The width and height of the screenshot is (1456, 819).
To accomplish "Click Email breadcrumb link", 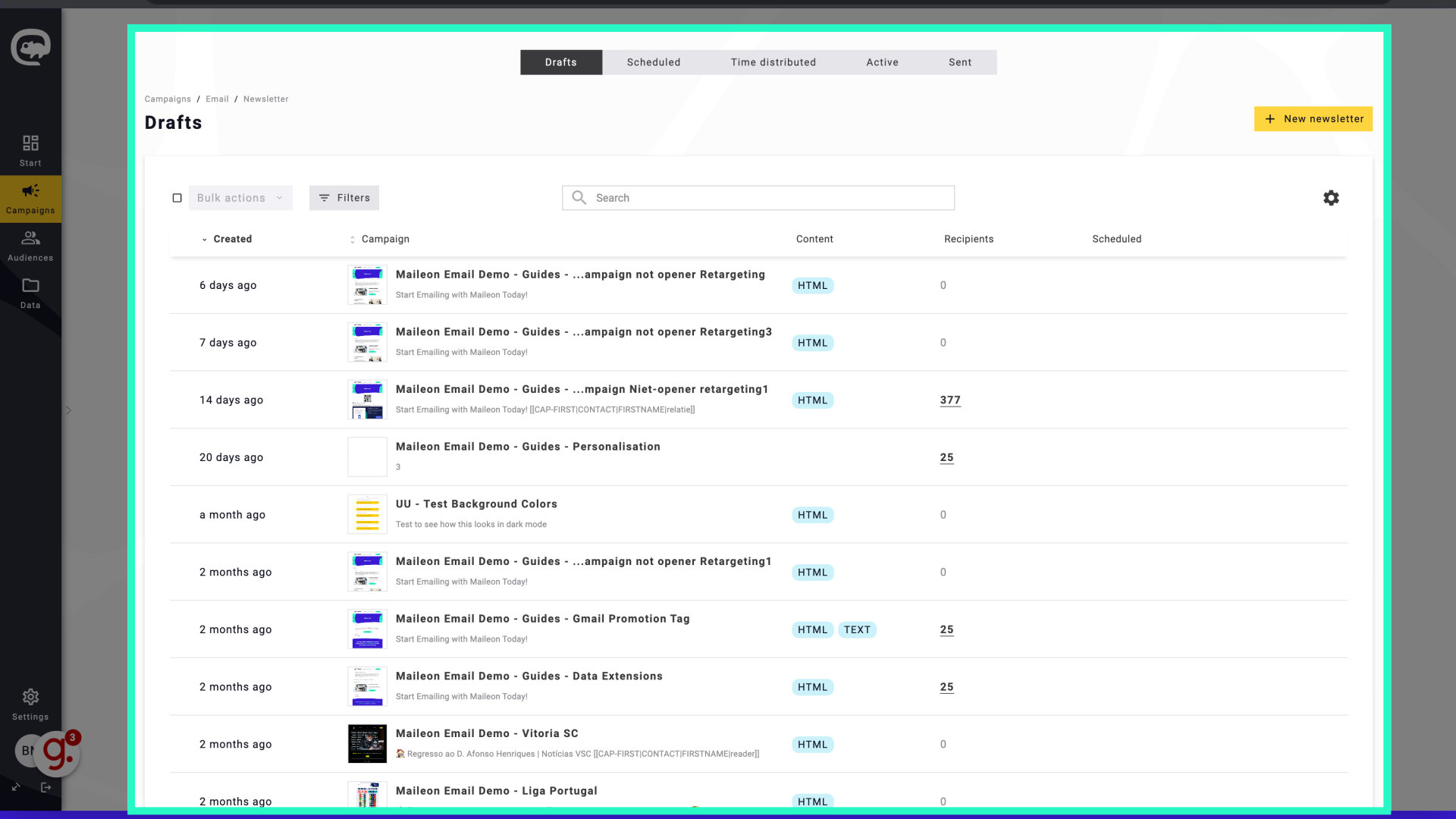I will tap(217, 99).
